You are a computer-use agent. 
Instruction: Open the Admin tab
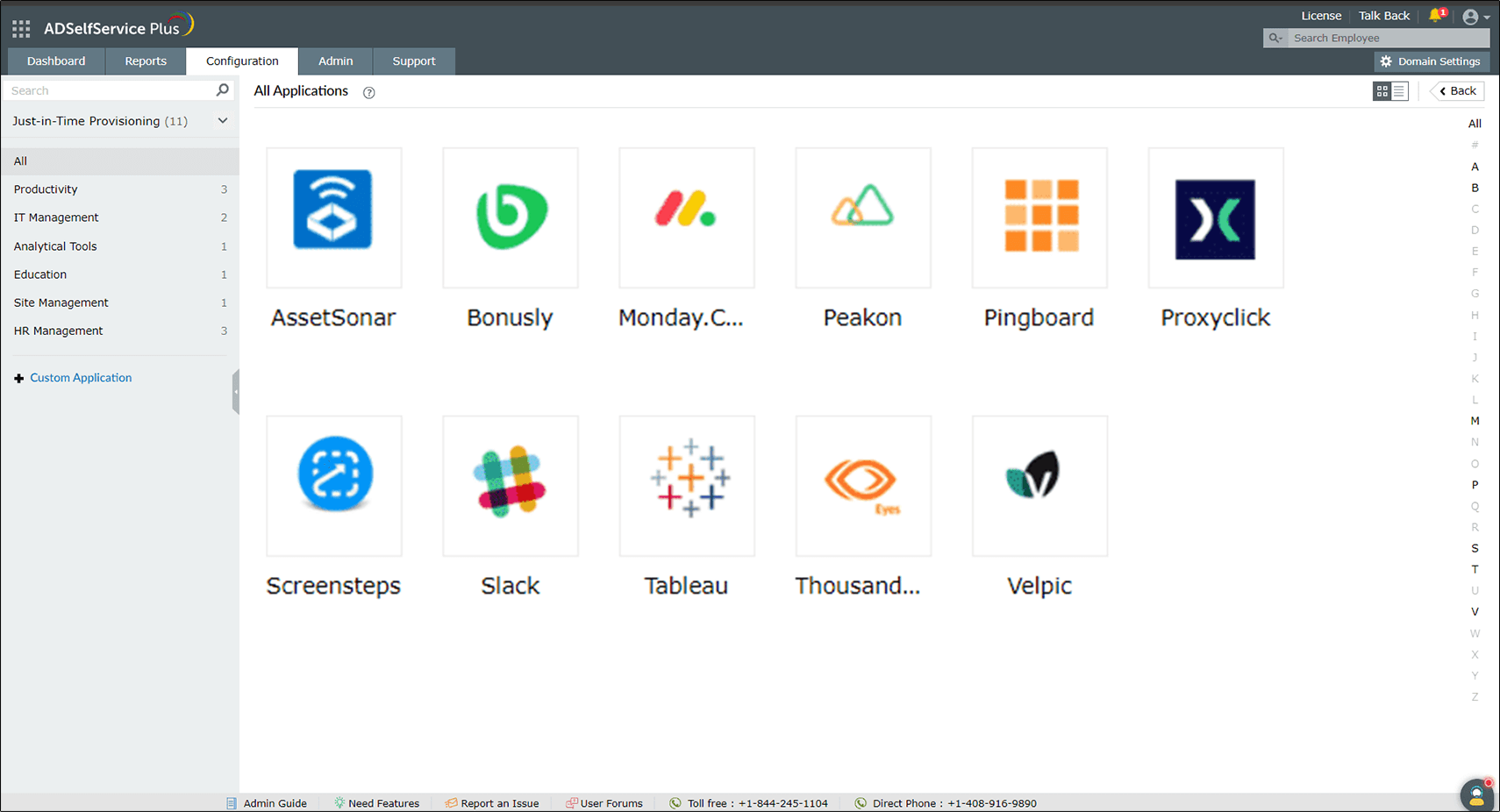coord(335,61)
